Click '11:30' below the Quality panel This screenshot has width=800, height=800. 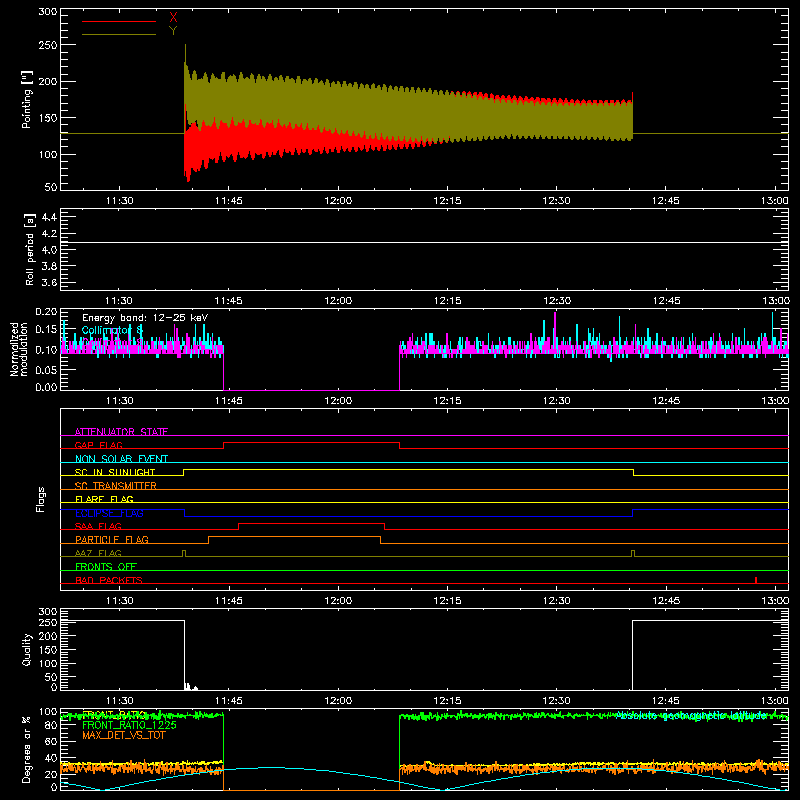[119, 701]
